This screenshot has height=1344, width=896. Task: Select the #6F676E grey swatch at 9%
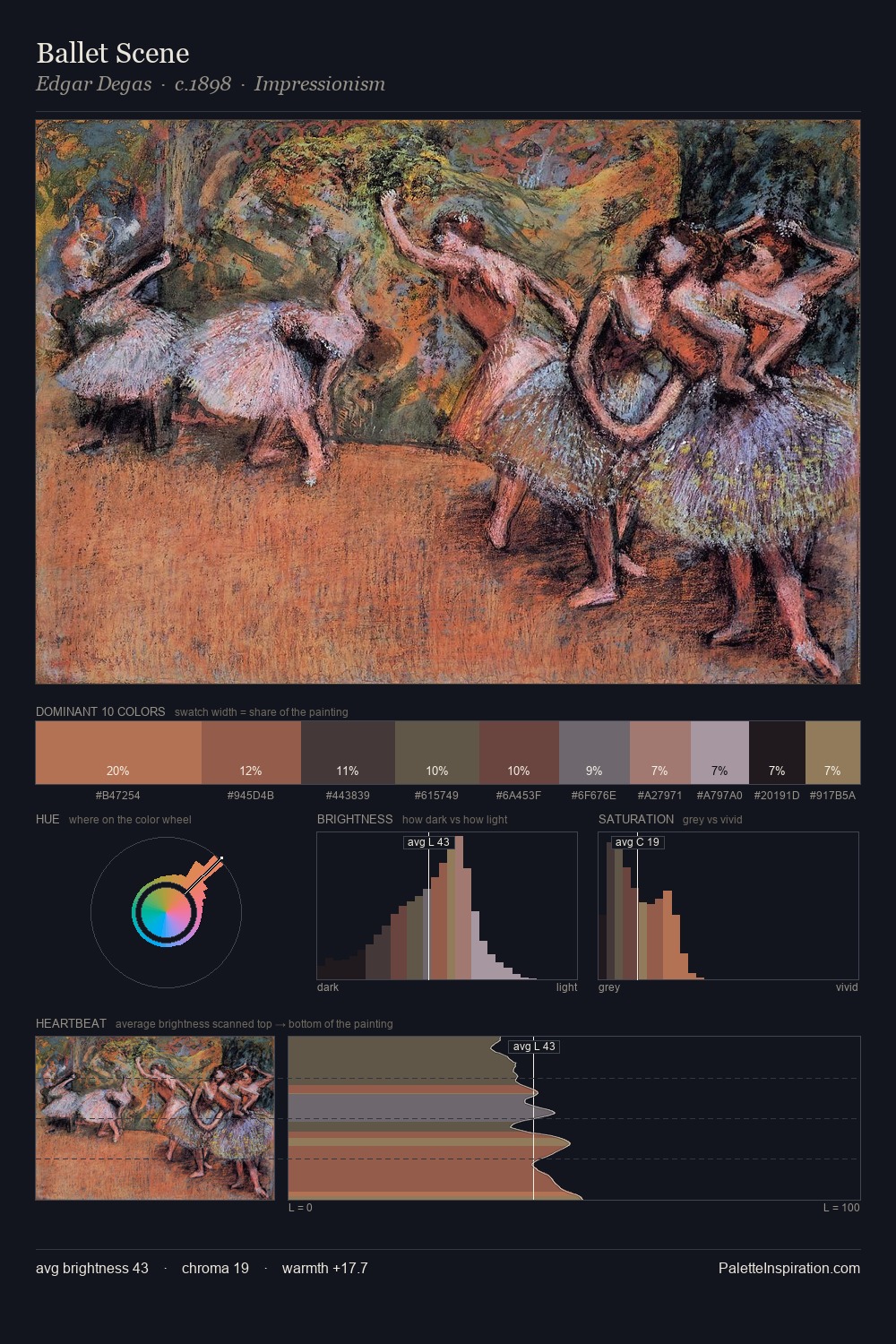[x=594, y=753]
